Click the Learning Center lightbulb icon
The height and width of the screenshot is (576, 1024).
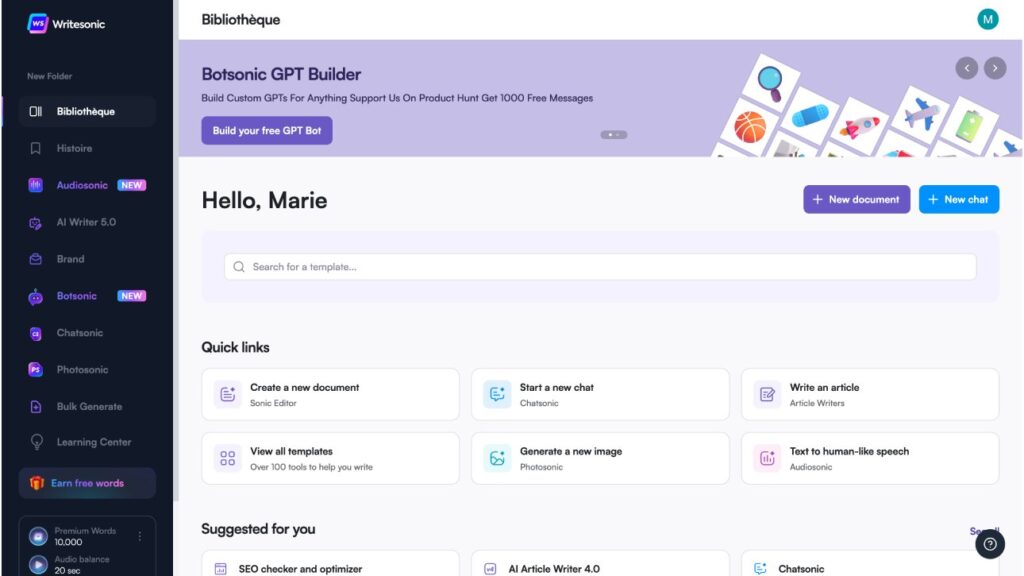37,442
